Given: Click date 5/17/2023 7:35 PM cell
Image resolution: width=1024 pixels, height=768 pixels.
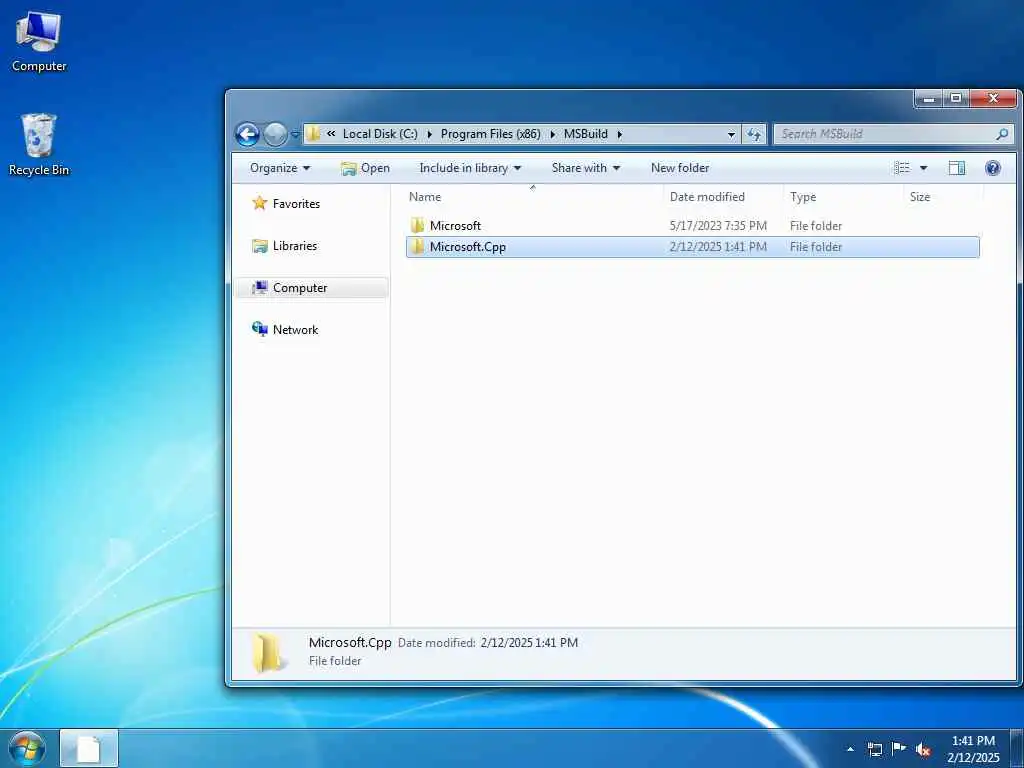Looking at the screenshot, I should pyautogui.click(x=718, y=226).
